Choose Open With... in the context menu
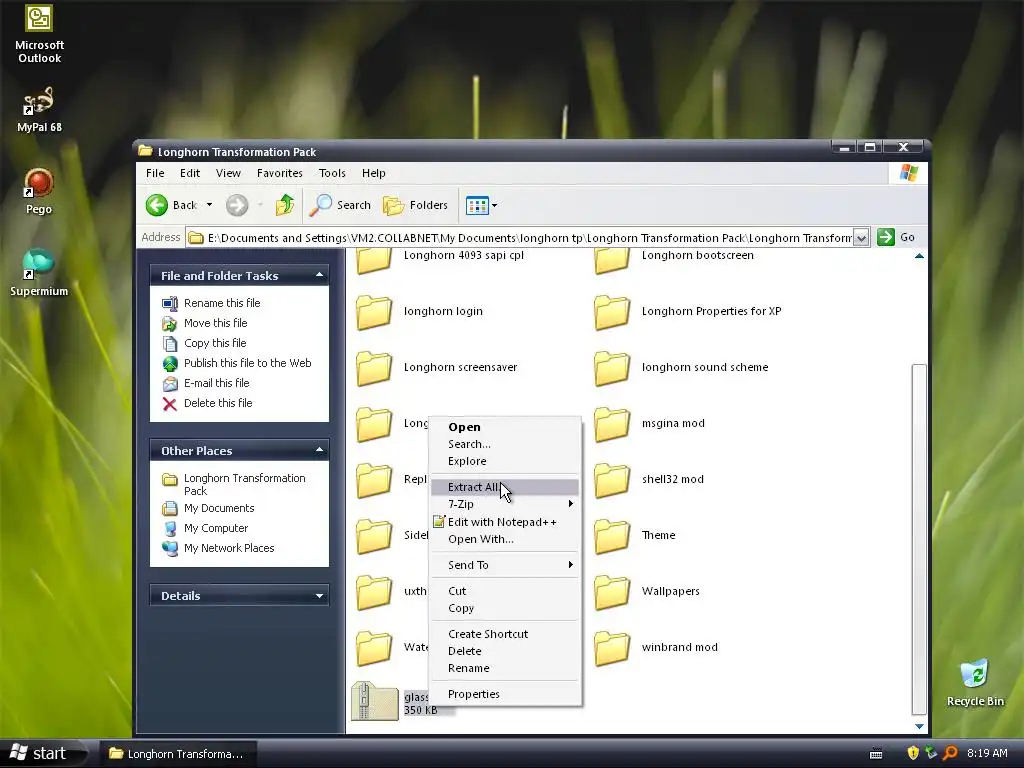Viewport: 1024px width, 768px height. coord(505,539)
